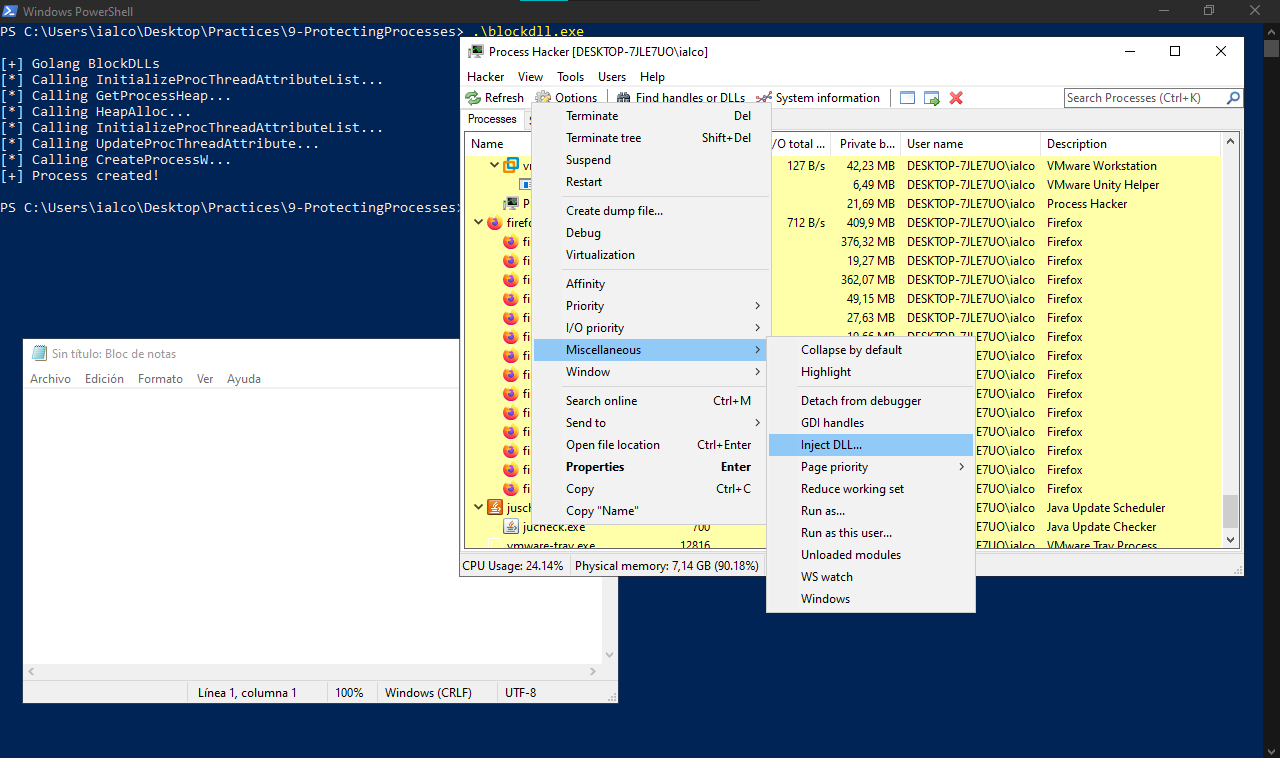Click Firefox icon in the 19,27 MB row

511,261
